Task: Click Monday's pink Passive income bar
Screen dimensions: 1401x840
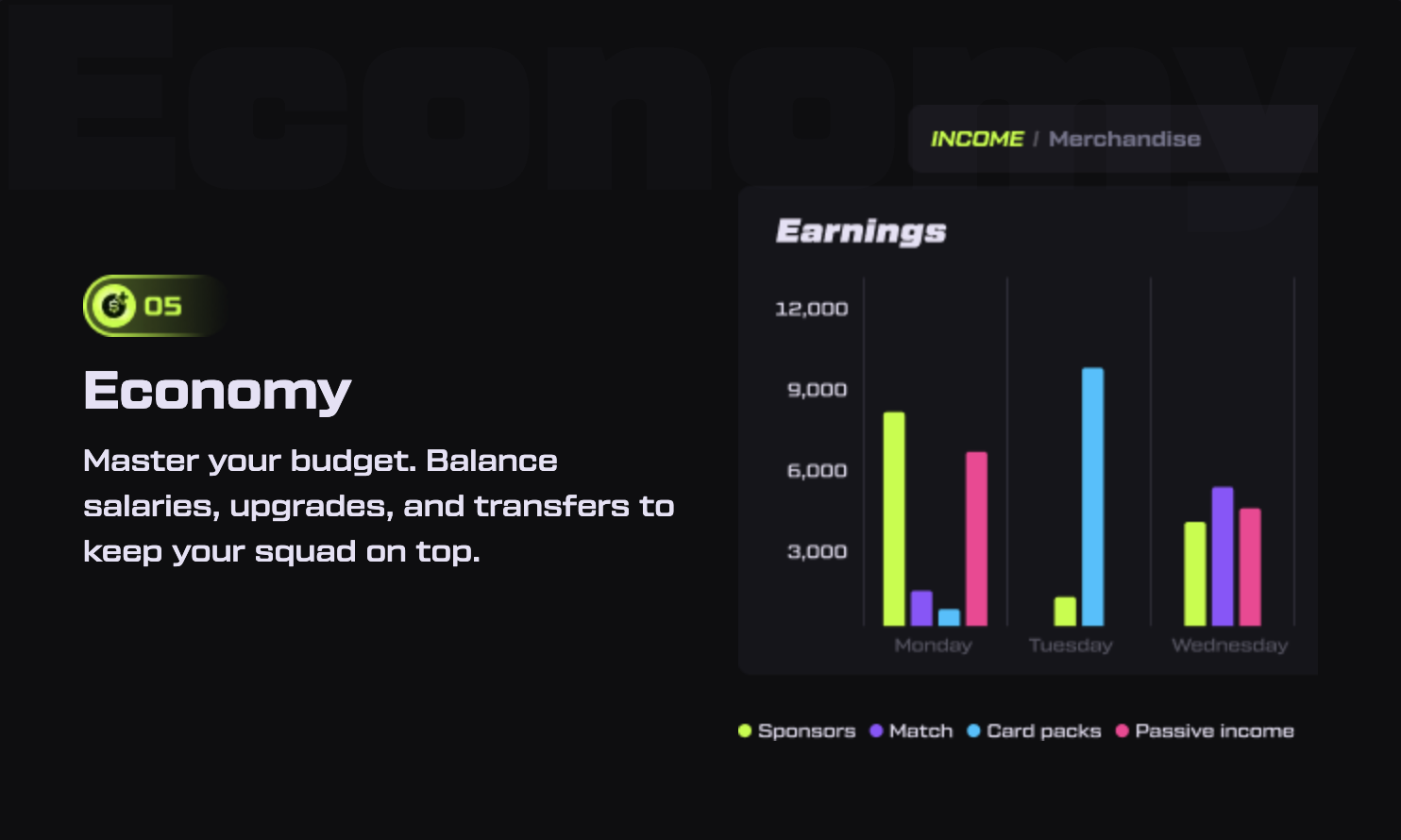Action: point(976,538)
